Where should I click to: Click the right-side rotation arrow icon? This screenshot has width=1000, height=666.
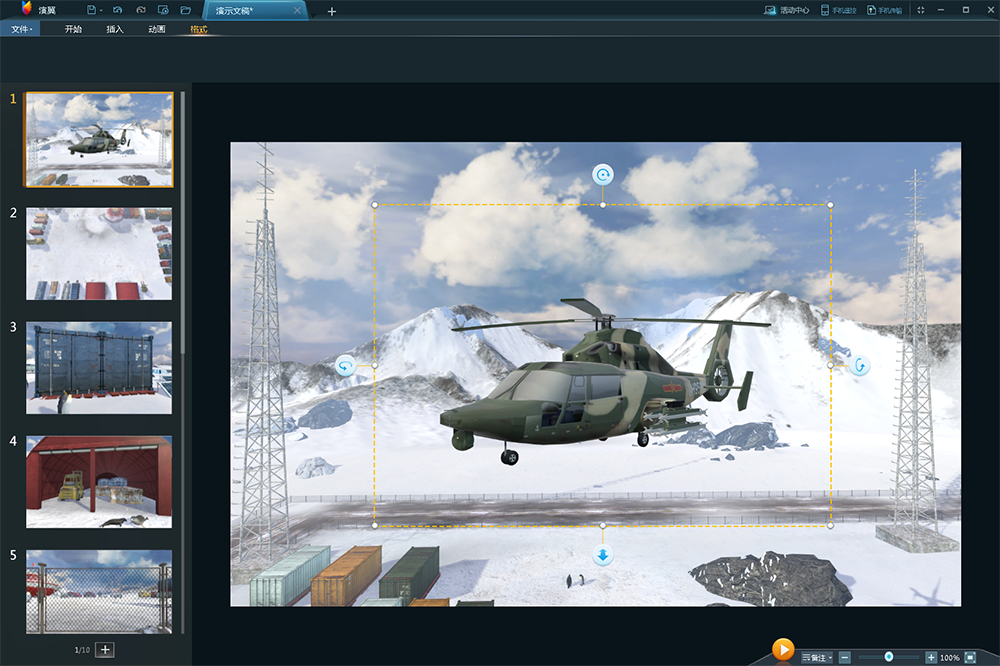(x=860, y=366)
